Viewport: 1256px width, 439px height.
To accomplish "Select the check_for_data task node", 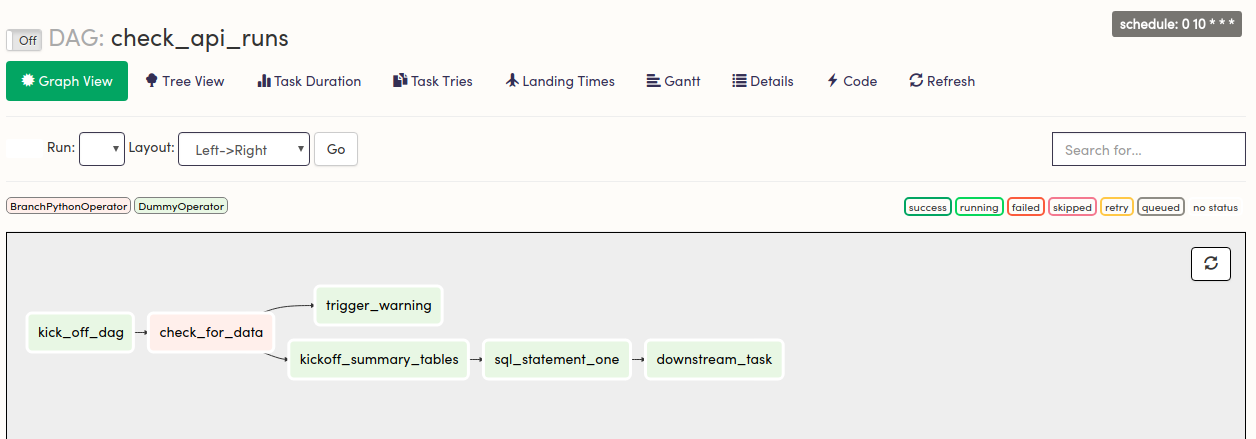I will point(211,332).
